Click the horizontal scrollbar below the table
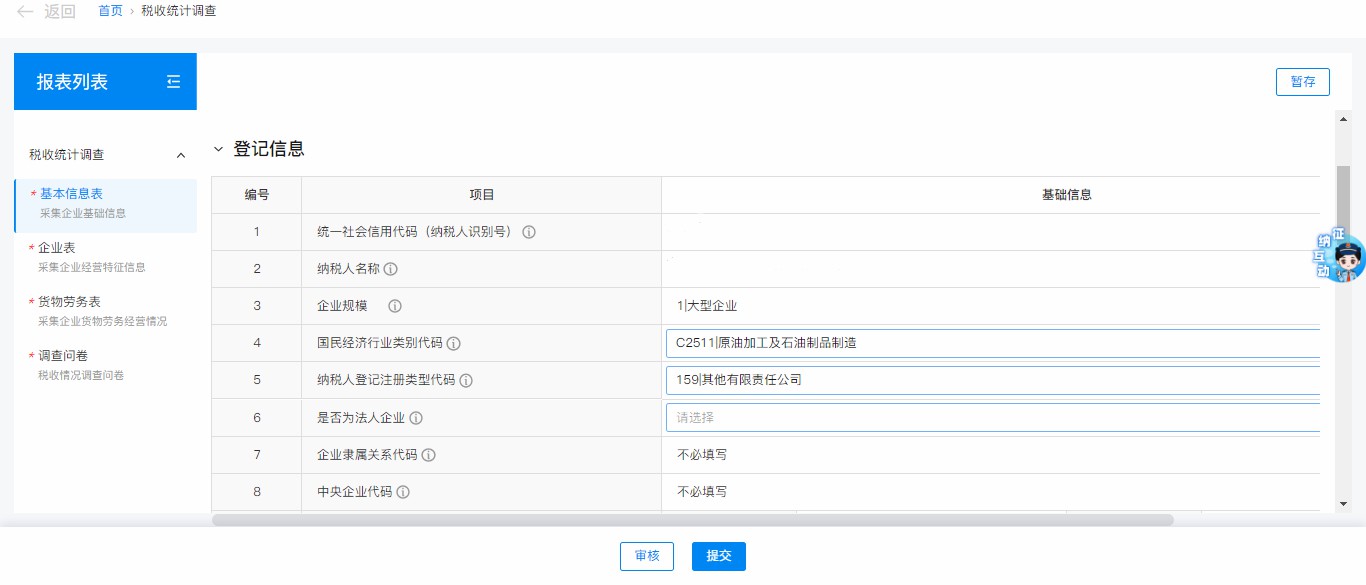The width and height of the screenshot is (1366, 585). tap(692, 520)
